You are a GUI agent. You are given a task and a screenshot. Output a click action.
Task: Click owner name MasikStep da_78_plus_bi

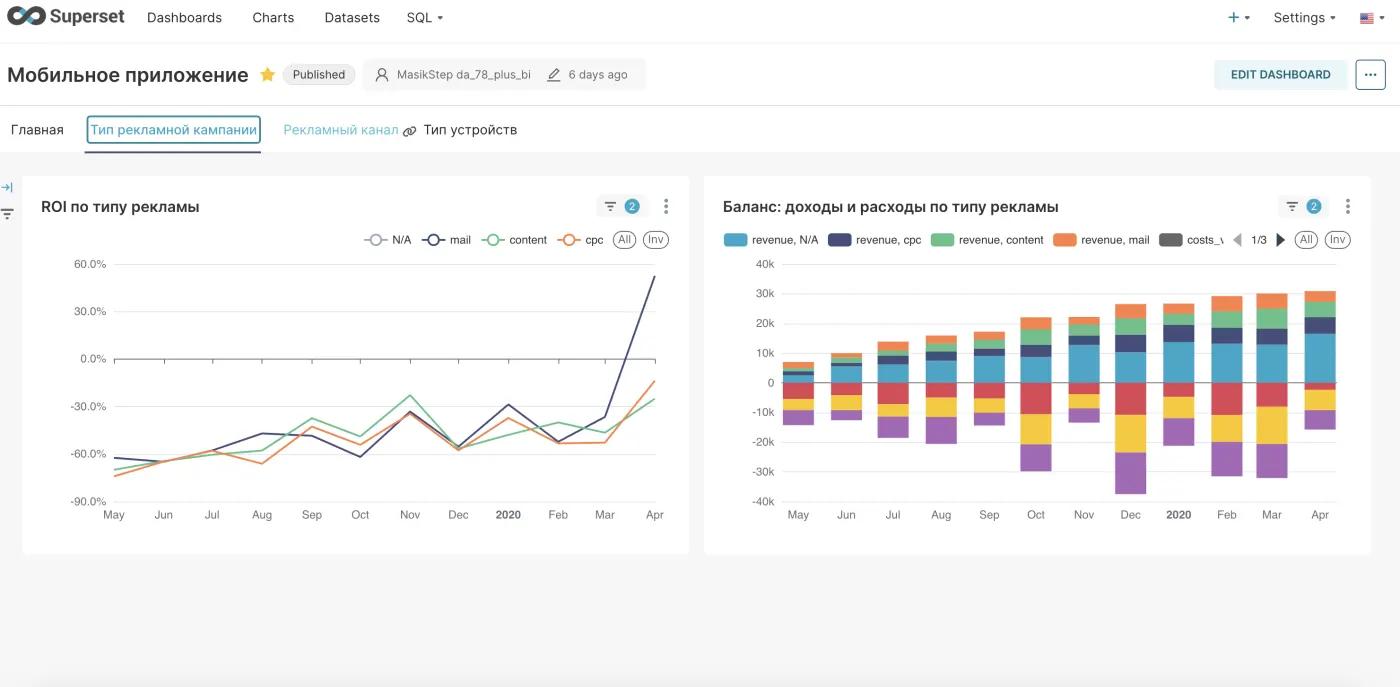pyautogui.click(x=464, y=75)
